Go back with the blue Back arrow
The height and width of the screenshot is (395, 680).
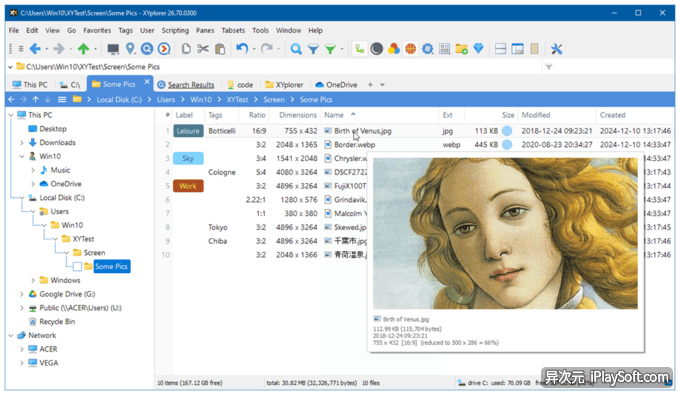pyautogui.click(x=35, y=49)
